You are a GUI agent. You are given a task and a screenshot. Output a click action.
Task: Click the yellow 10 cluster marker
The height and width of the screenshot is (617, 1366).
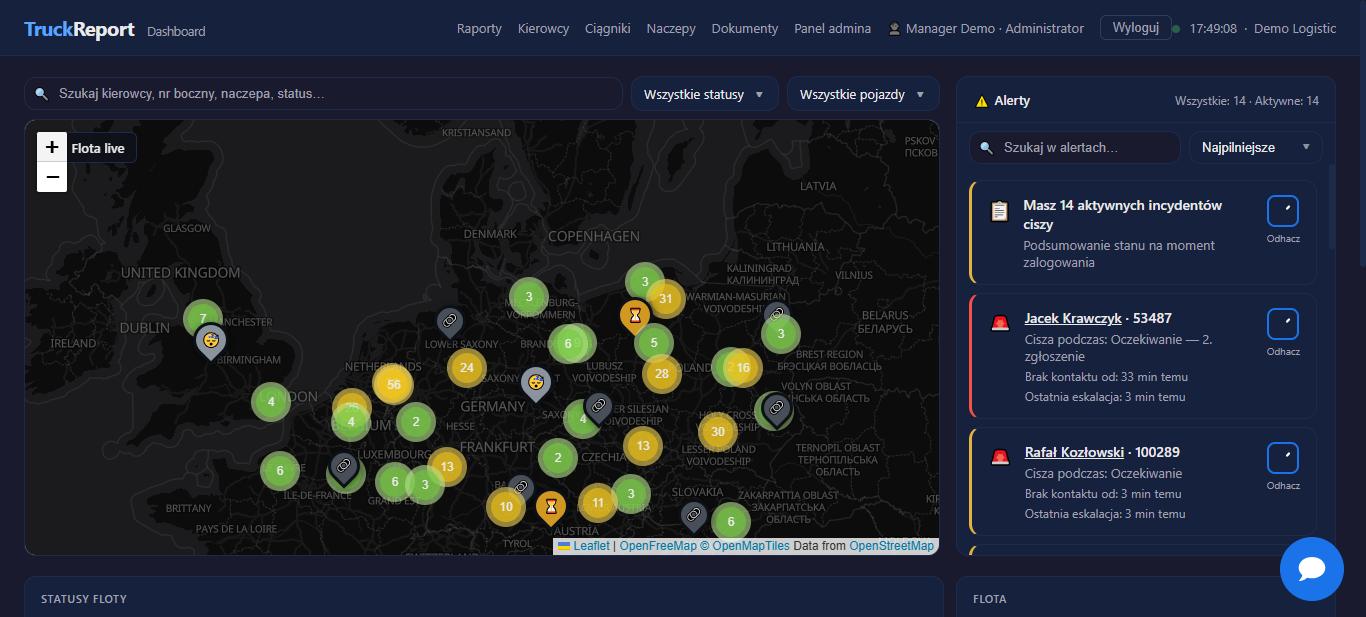coord(506,506)
